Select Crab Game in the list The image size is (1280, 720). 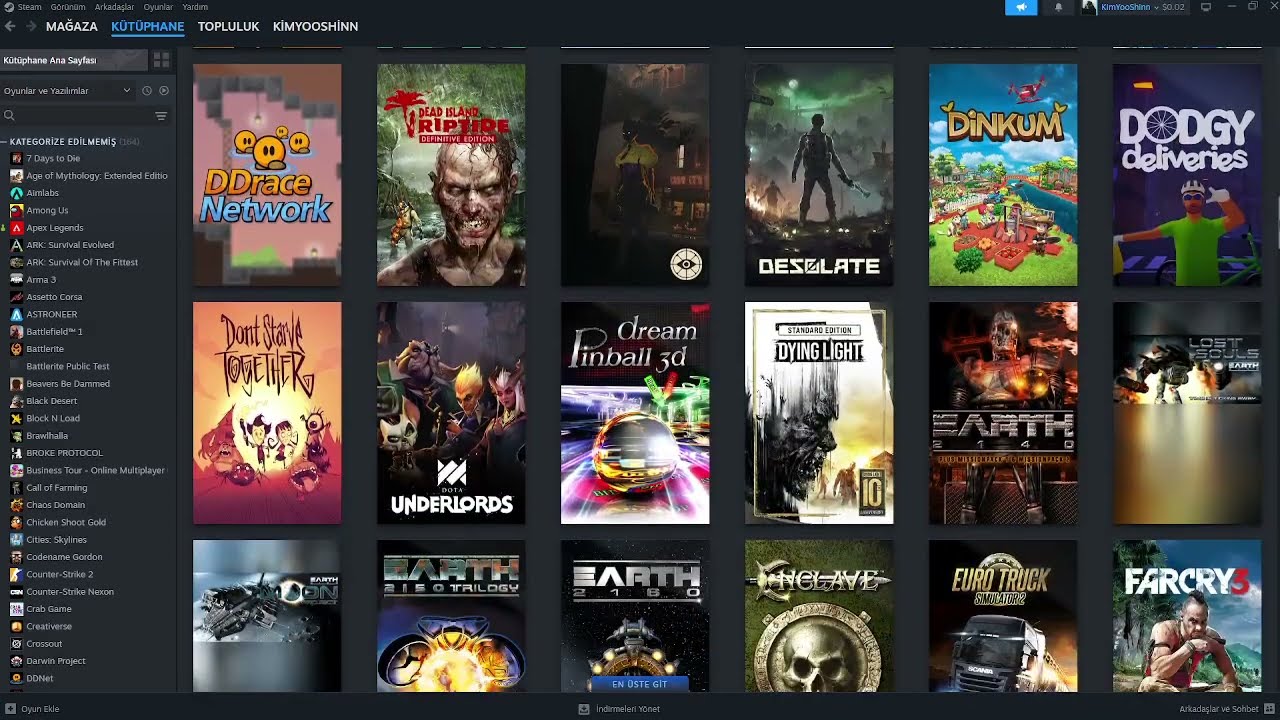pos(49,609)
